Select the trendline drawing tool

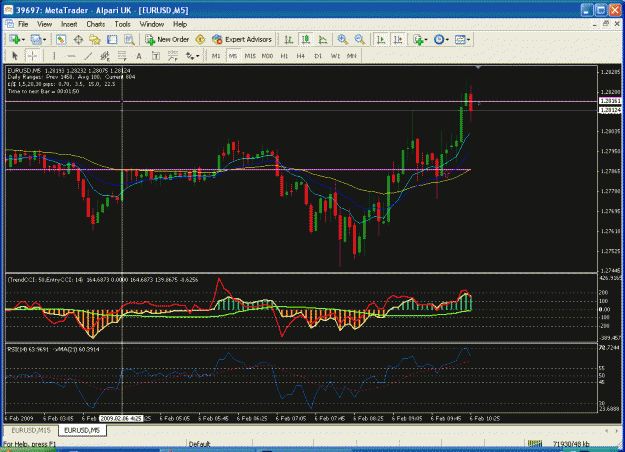click(x=88, y=56)
